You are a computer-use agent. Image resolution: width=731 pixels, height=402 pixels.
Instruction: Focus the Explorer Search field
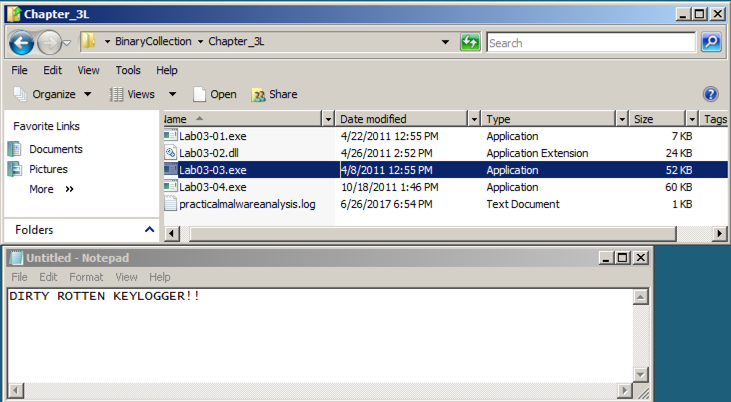coord(591,43)
